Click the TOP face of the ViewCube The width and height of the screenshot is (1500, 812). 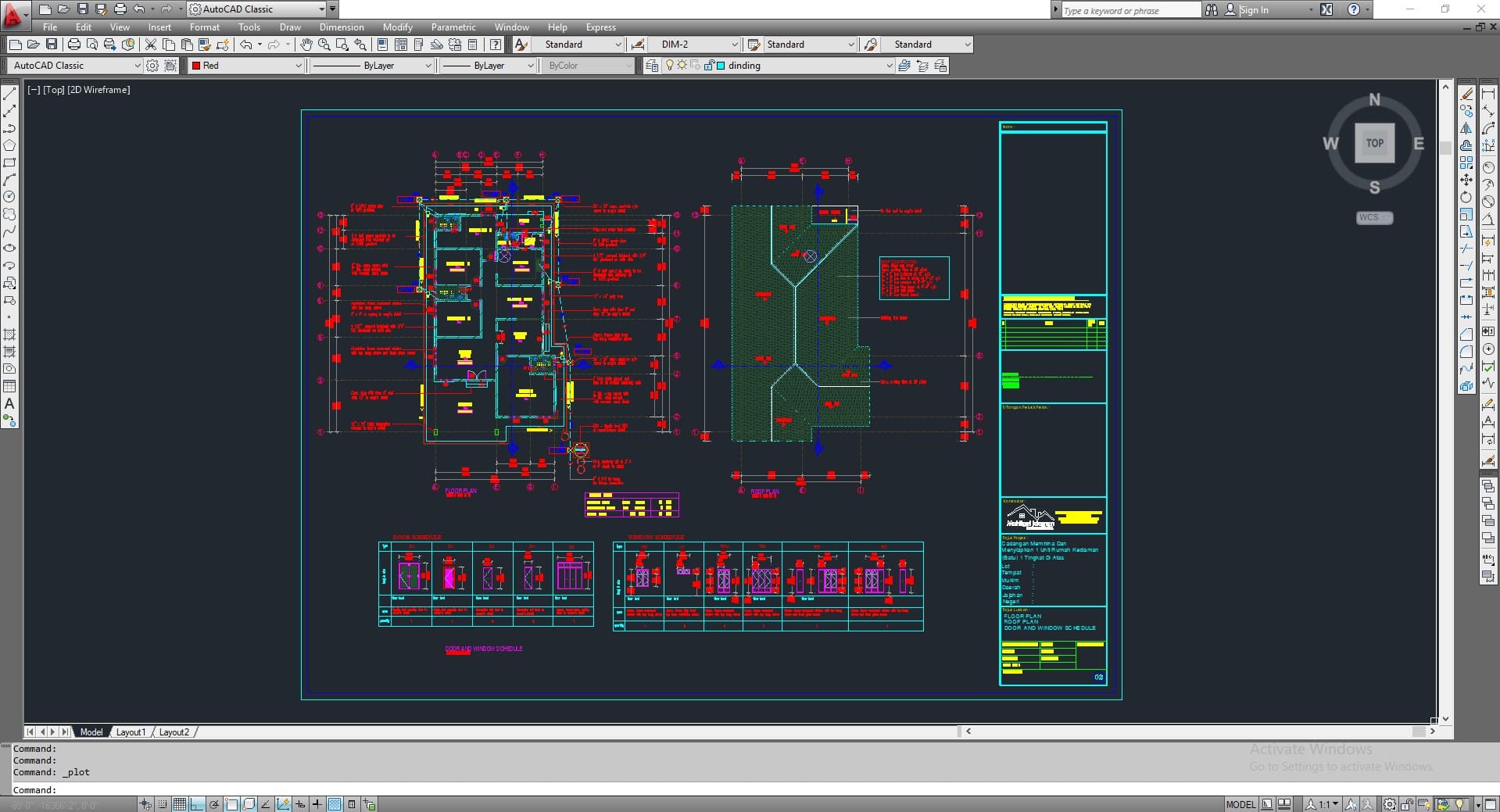[x=1374, y=143]
